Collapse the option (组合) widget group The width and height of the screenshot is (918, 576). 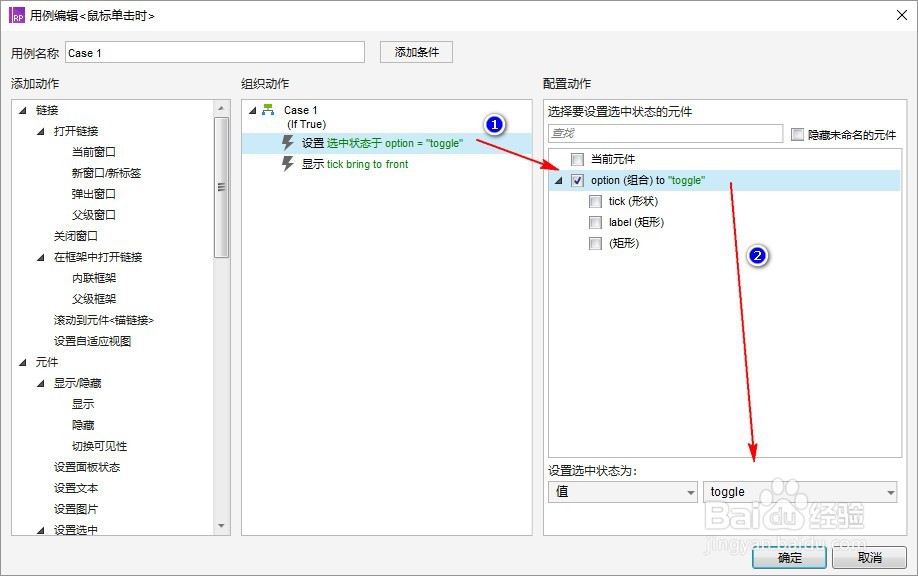[559, 180]
